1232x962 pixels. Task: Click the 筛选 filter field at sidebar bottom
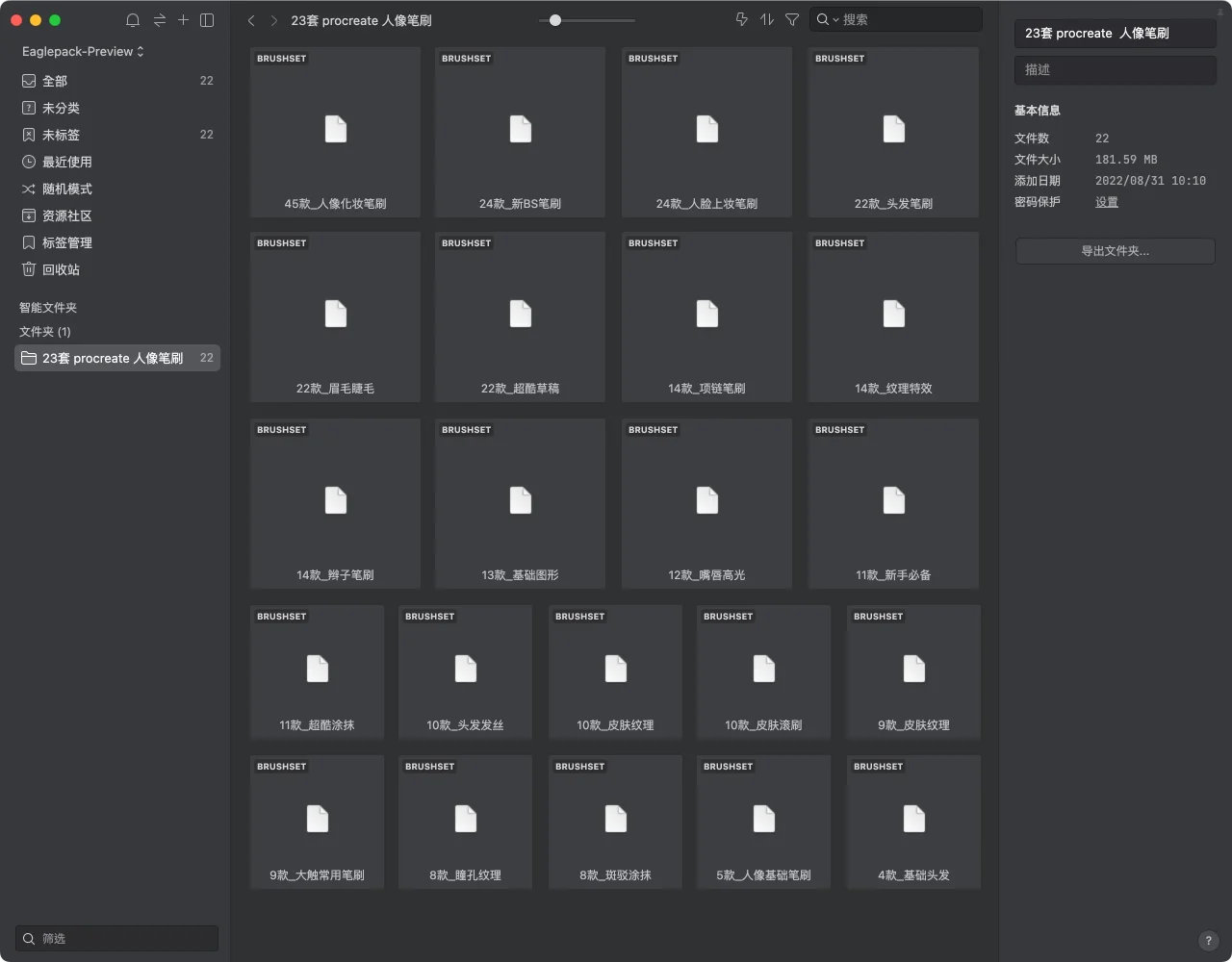(x=117, y=938)
